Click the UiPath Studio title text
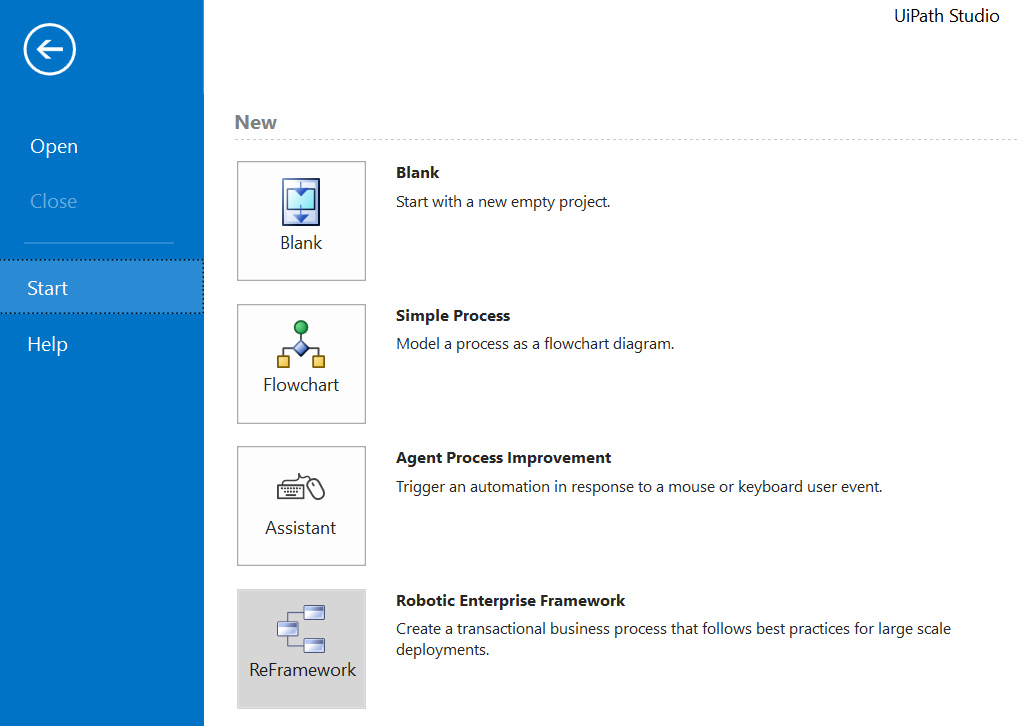Image resolution: width=1028 pixels, height=726 pixels. [x=947, y=16]
